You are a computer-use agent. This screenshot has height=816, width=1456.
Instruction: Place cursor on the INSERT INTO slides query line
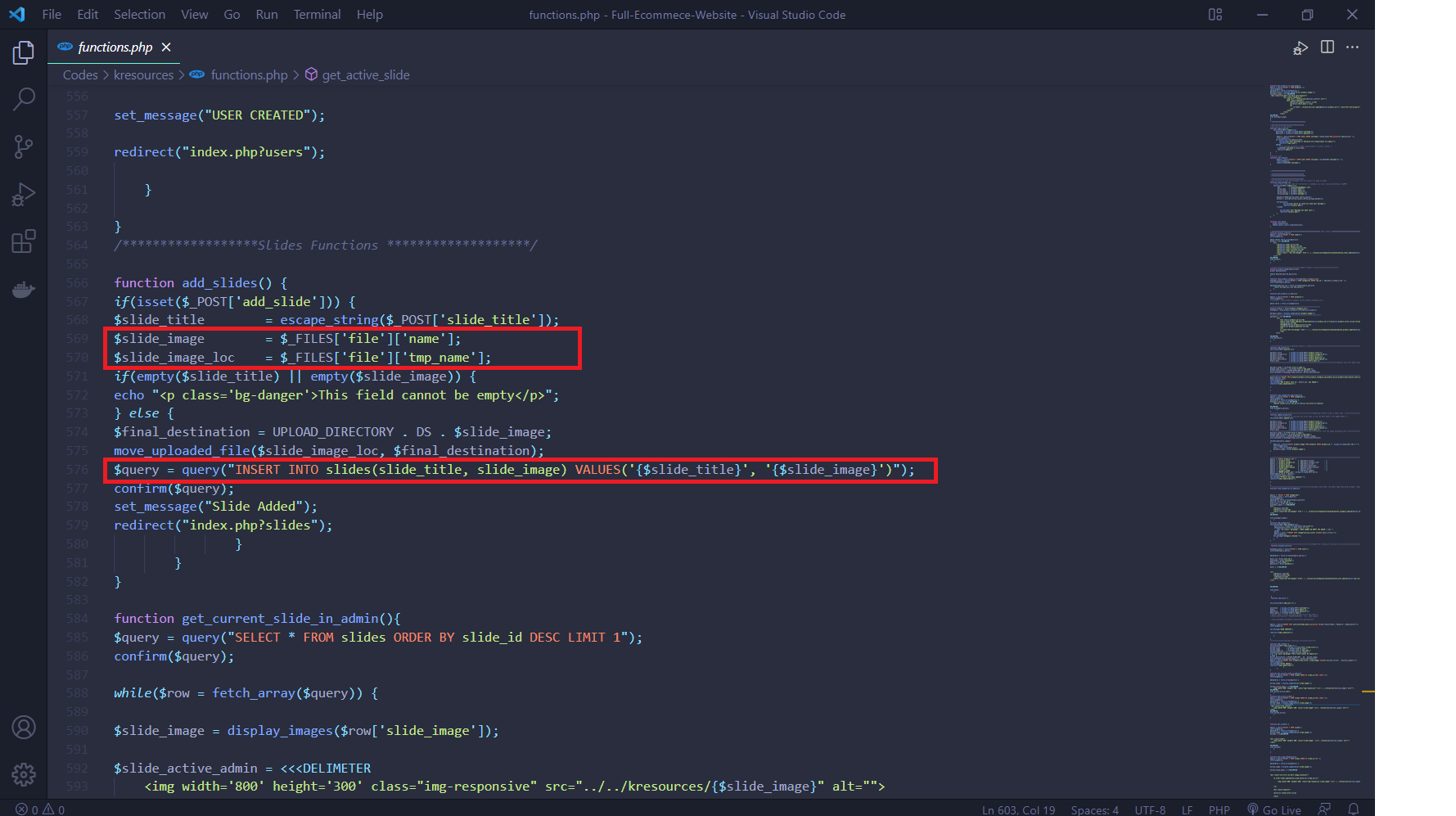(x=514, y=470)
